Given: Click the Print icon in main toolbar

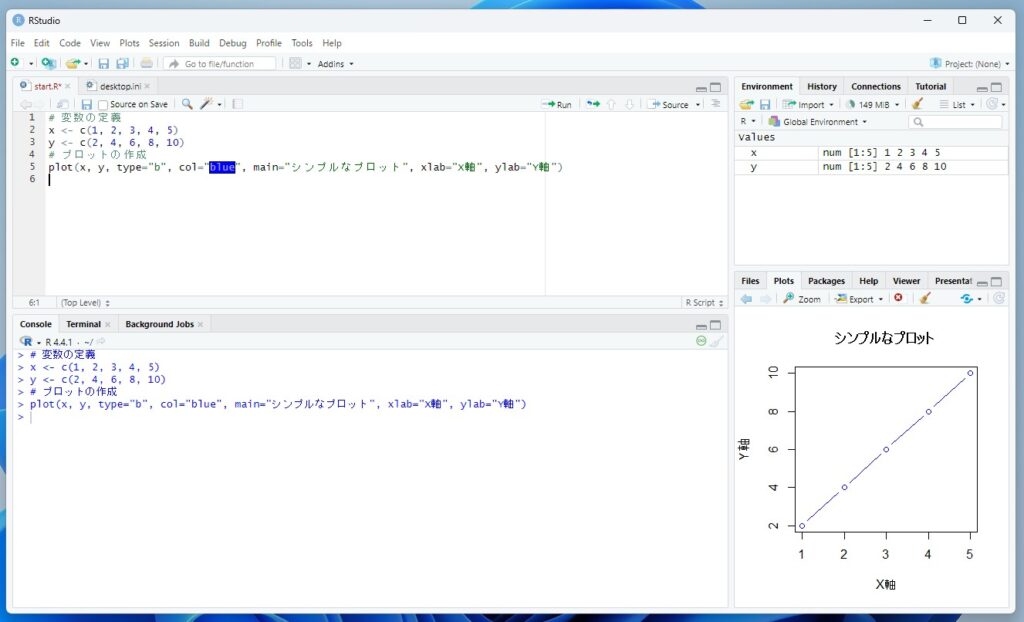Looking at the screenshot, I should click(147, 63).
